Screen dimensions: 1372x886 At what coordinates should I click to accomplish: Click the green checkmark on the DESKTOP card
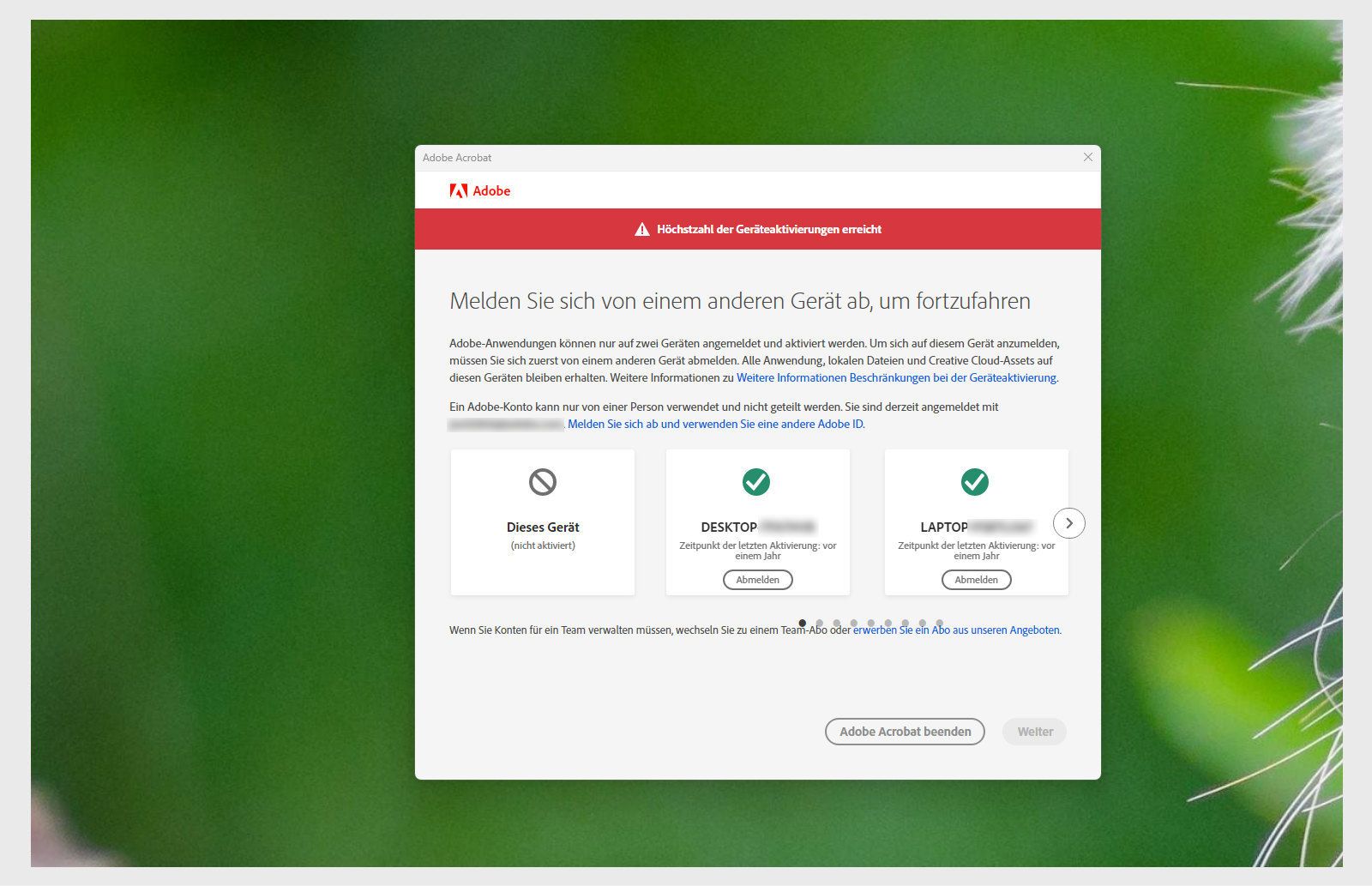pos(756,482)
